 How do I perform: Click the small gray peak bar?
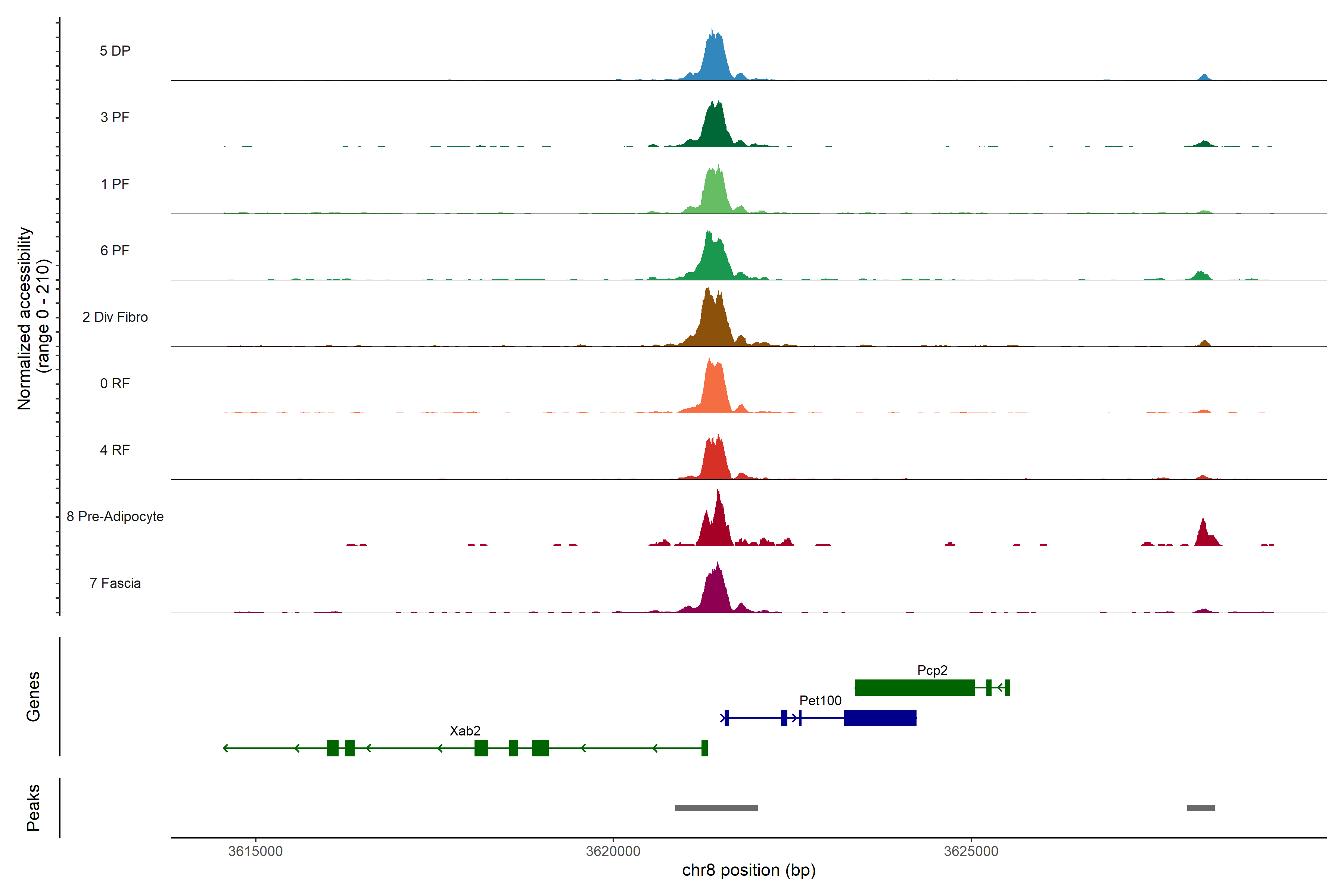coord(1201,808)
